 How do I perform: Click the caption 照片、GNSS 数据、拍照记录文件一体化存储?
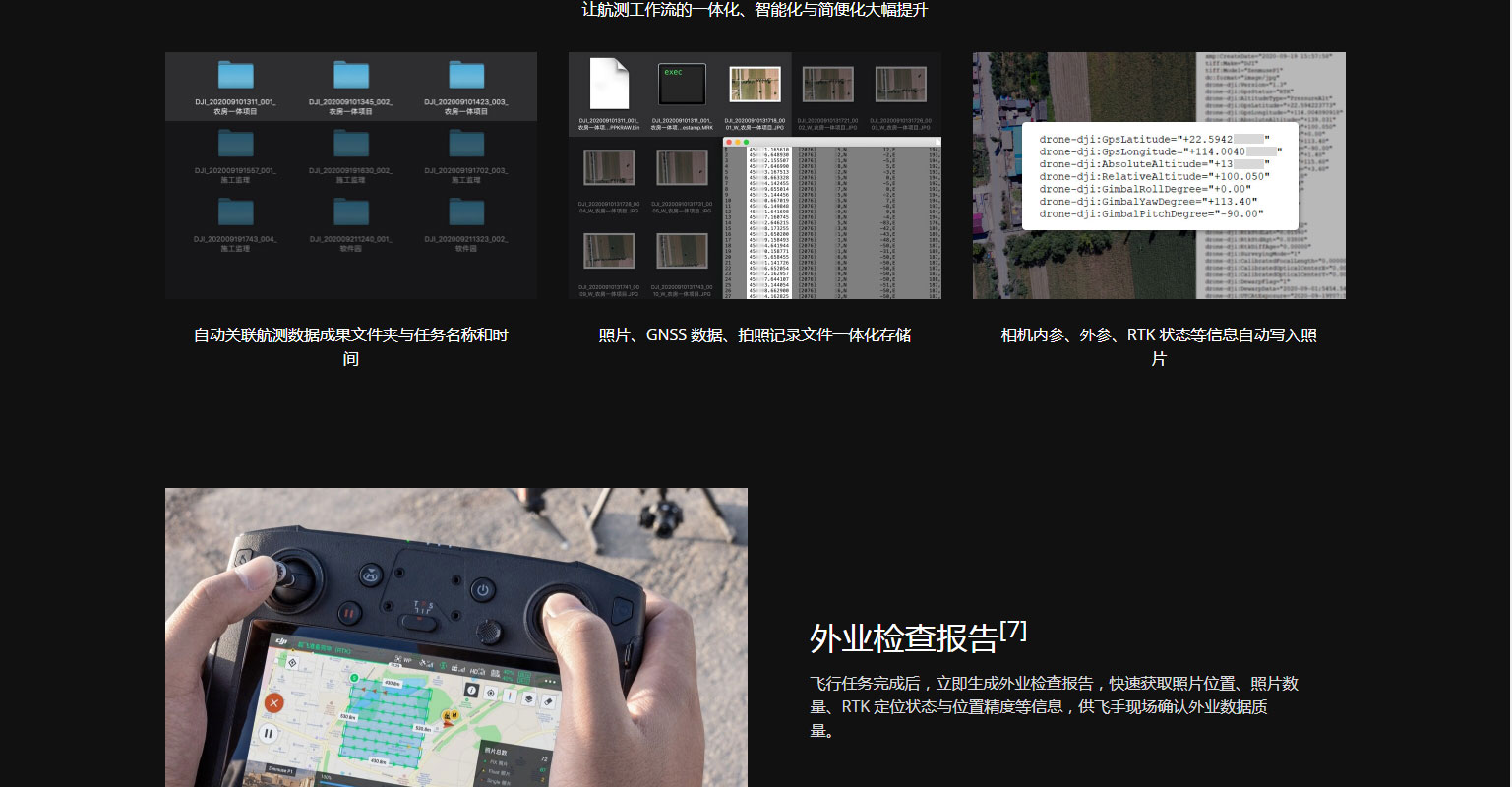755,334
